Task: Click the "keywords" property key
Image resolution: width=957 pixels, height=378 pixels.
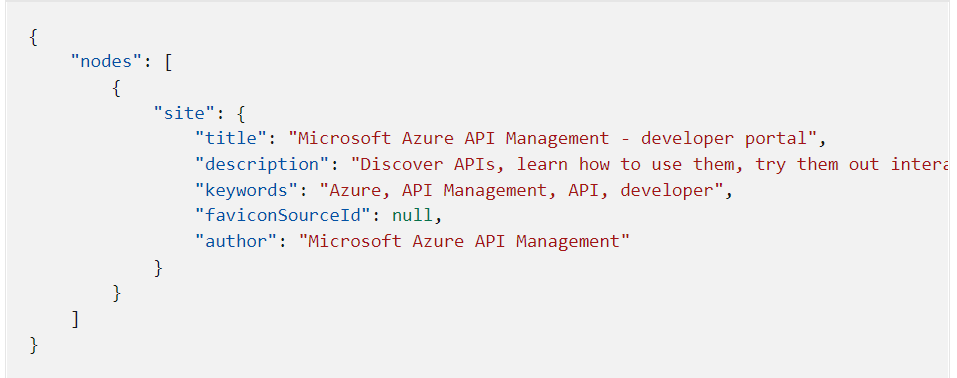Action: click(x=247, y=190)
